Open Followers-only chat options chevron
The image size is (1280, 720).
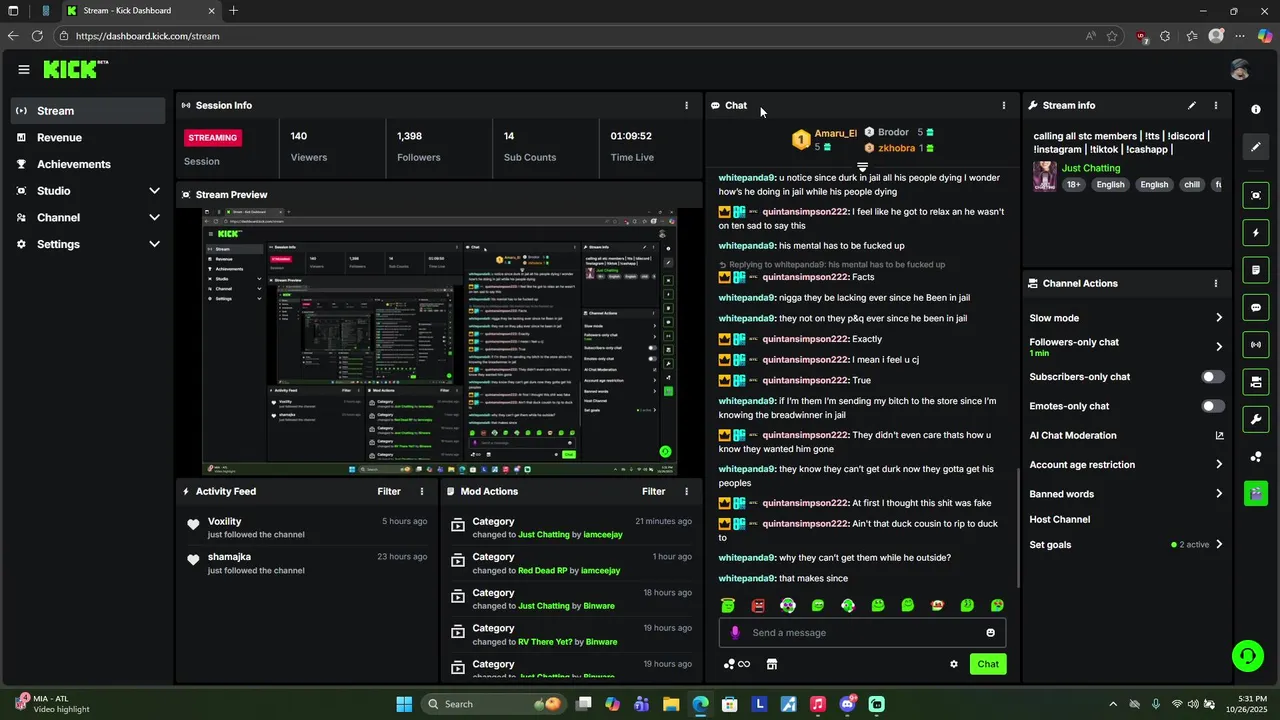pyautogui.click(x=1219, y=347)
